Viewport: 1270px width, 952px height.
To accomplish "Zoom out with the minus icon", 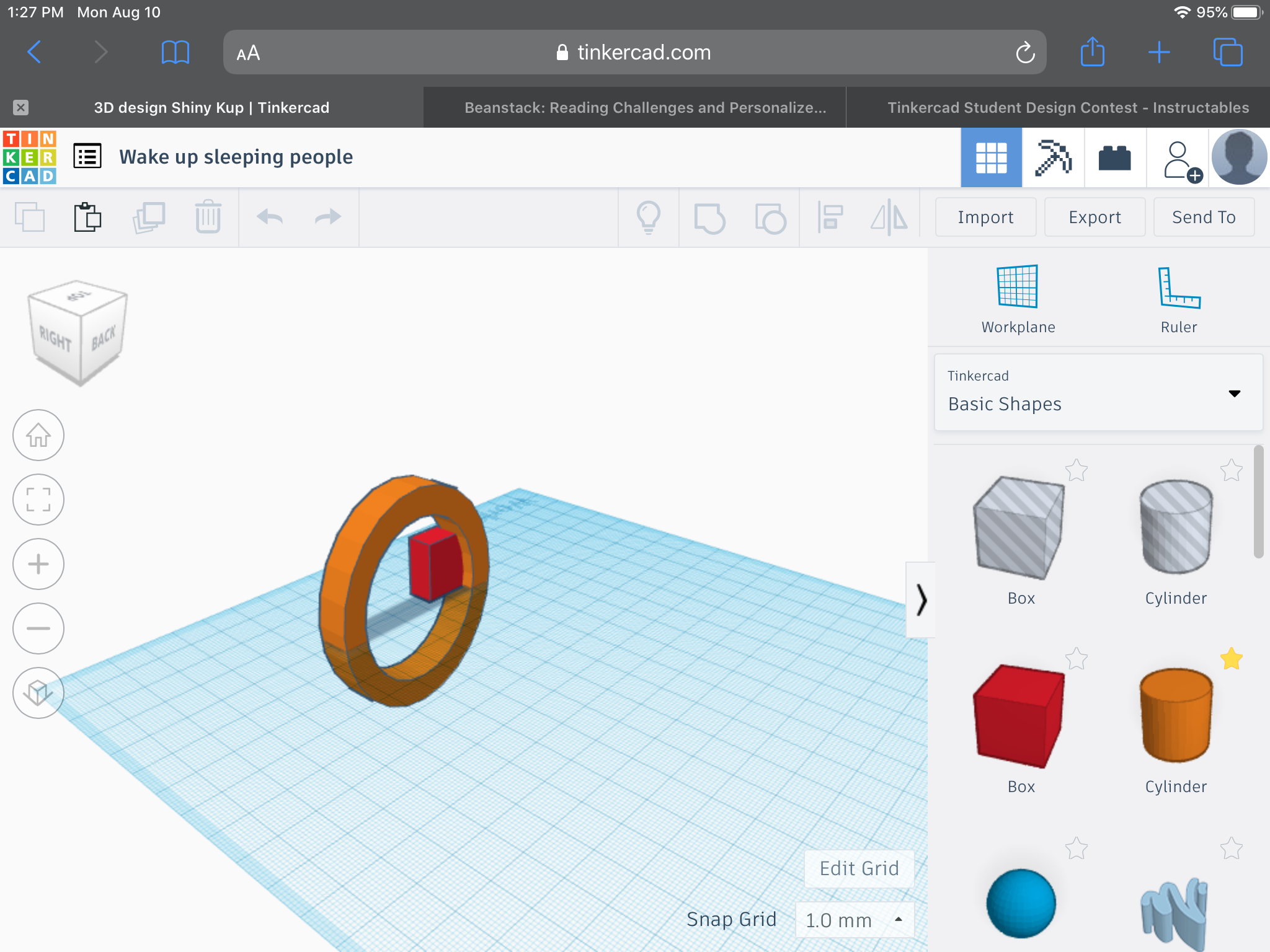I will (x=38, y=628).
